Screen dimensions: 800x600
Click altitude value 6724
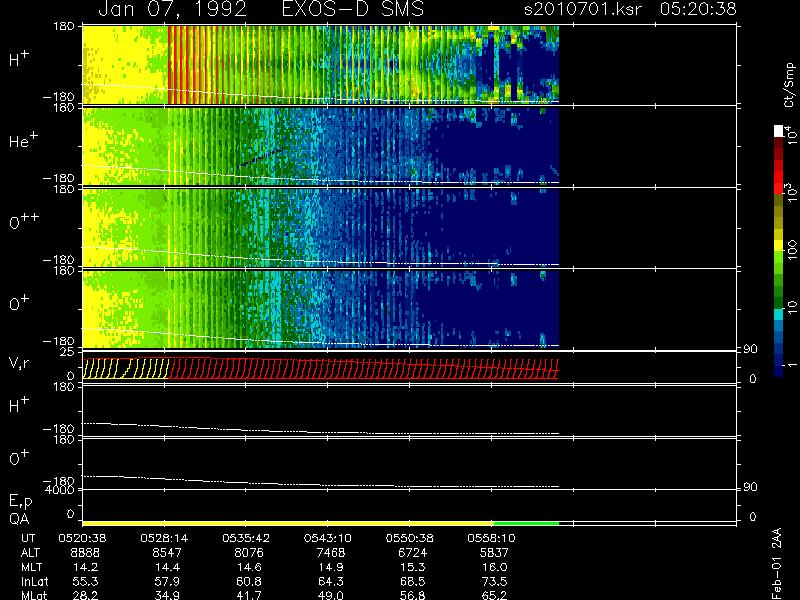(412, 553)
